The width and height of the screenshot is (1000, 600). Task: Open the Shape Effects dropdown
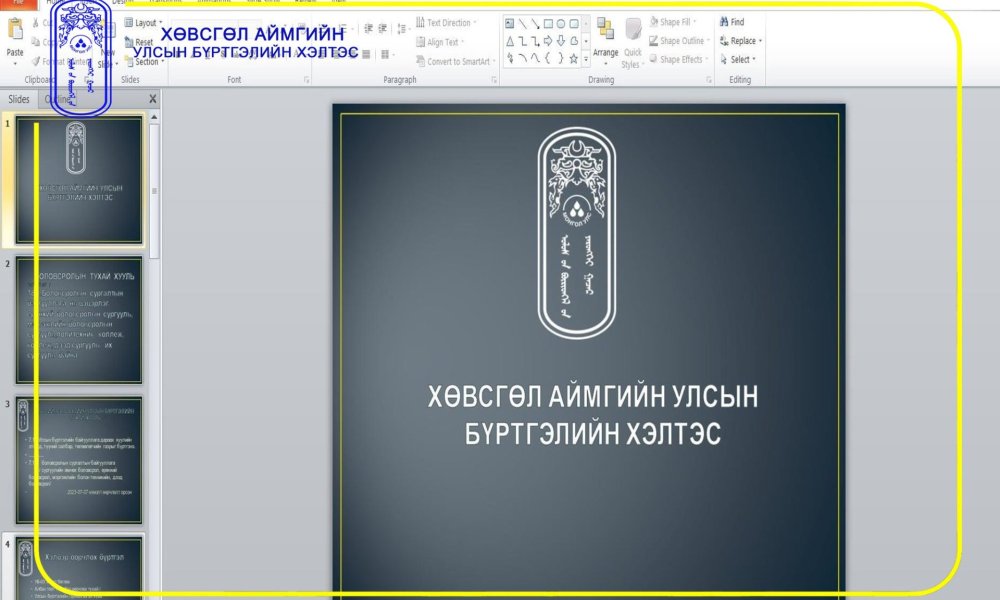[679, 59]
